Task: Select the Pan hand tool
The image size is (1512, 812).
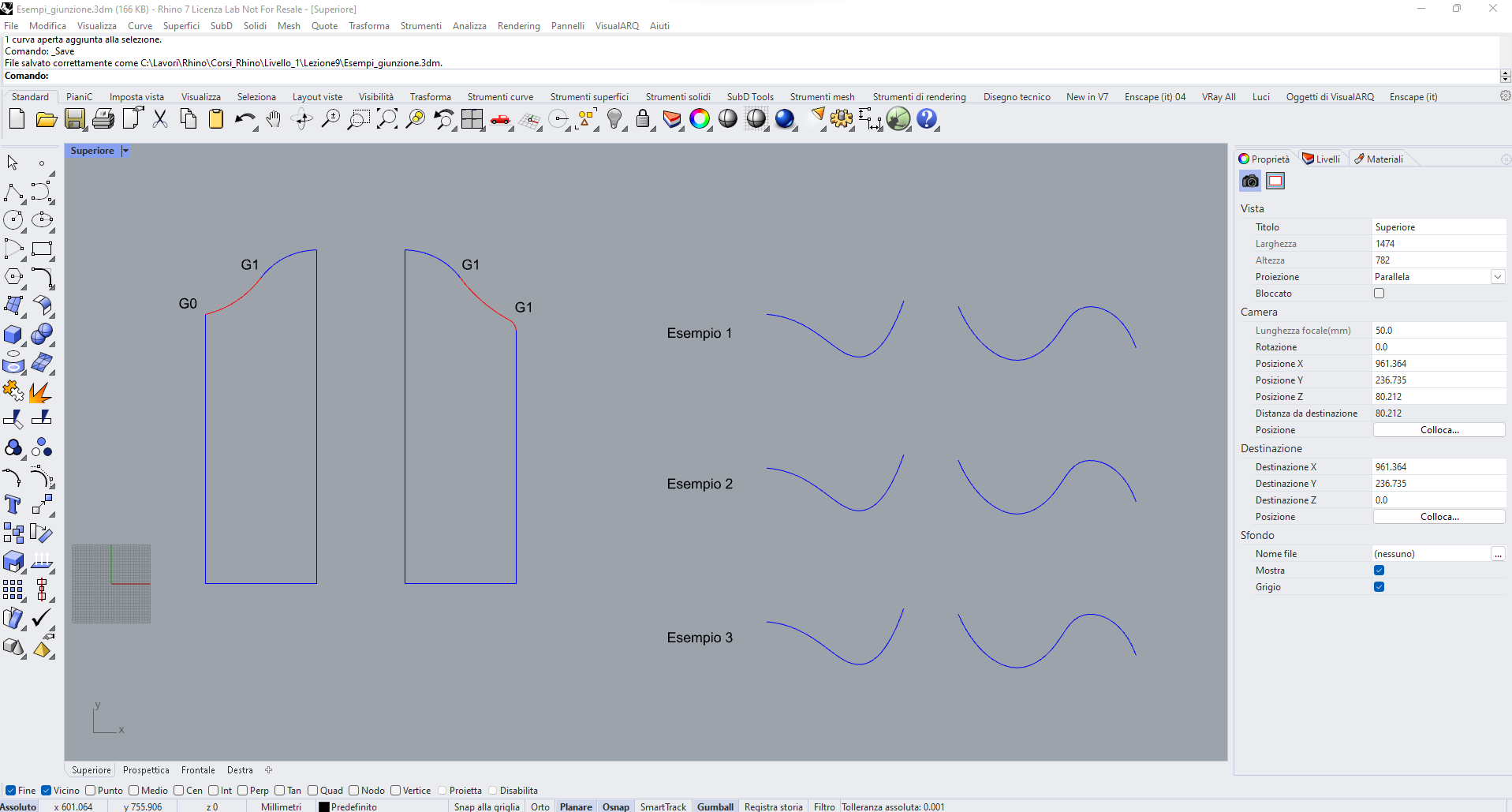Action: pyautogui.click(x=274, y=119)
